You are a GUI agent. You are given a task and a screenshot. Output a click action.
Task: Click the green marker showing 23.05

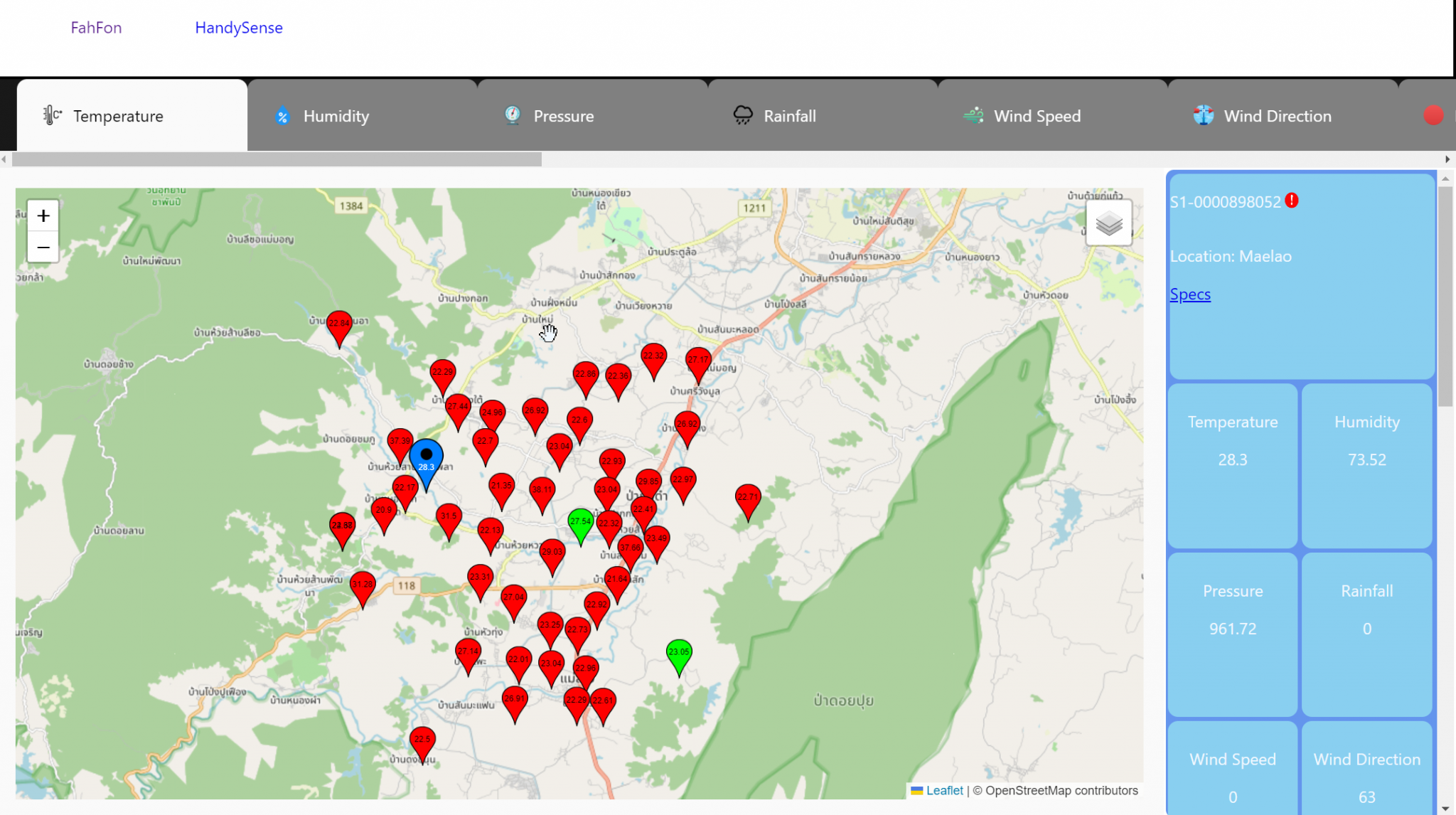[x=678, y=653]
